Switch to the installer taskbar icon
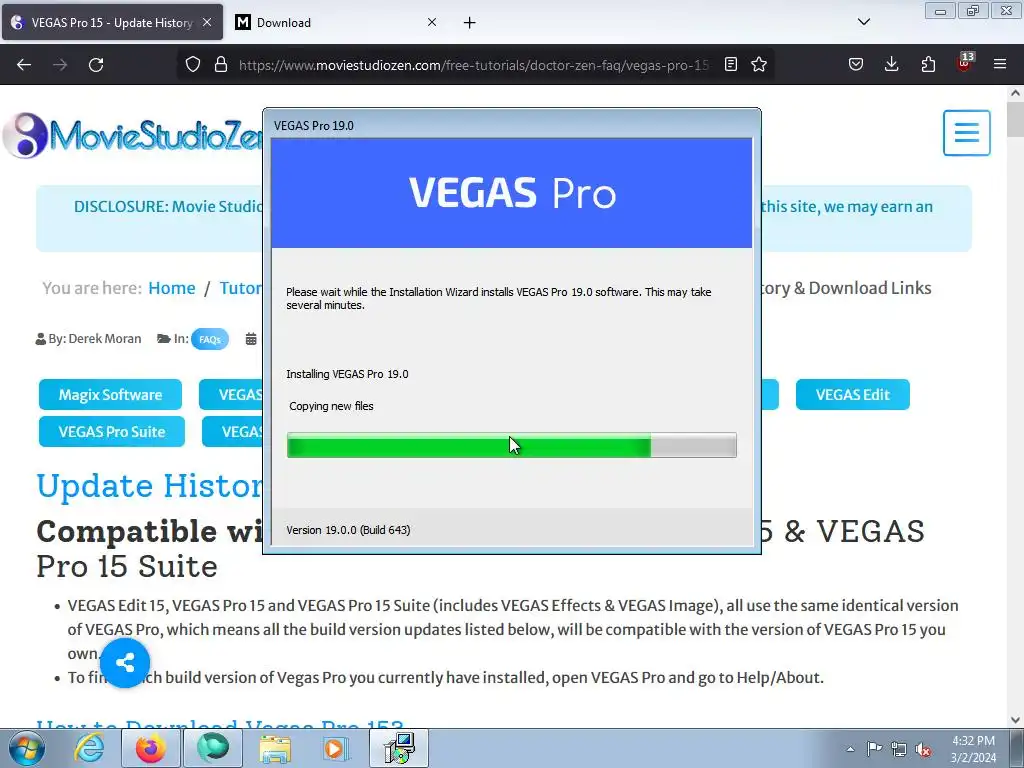This screenshot has height=768, width=1024. [x=399, y=748]
